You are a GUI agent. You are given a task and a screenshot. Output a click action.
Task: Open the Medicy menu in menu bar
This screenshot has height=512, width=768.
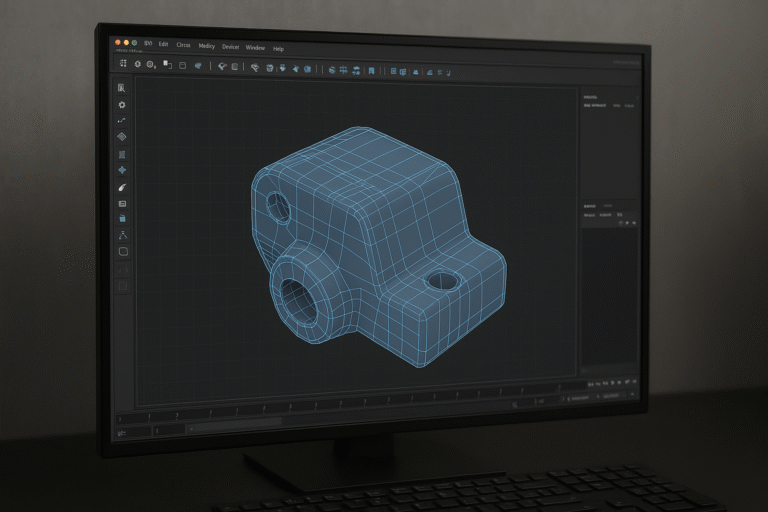coord(206,46)
